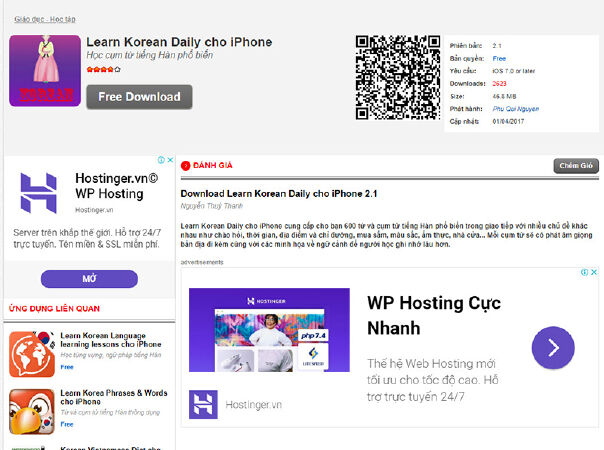The height and width of the screenshot is (450, 604).
Task: Open Learn Korea Phrases & Words cho iPhone
Action: (114, 397)
